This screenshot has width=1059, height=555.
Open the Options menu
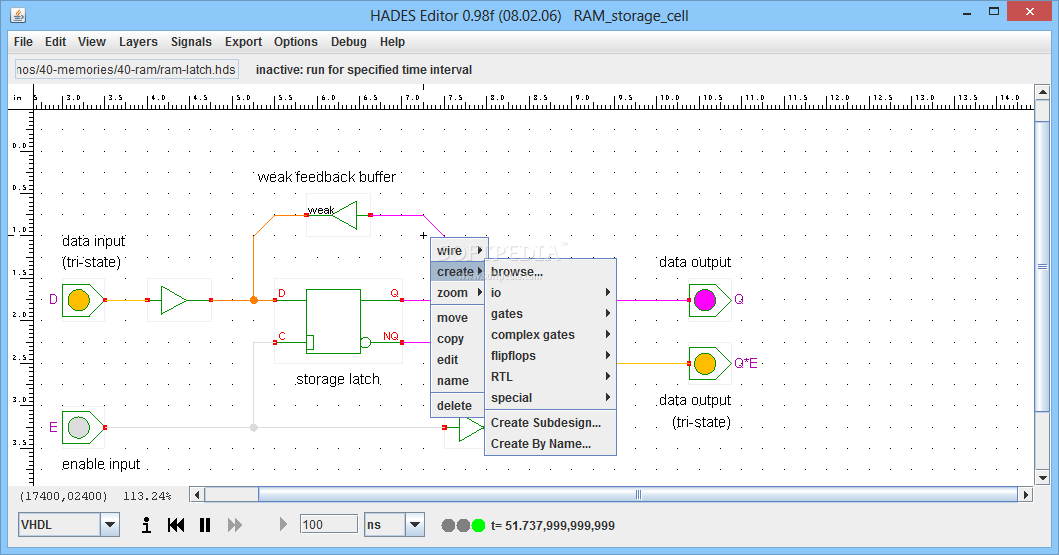click(296, 42)
